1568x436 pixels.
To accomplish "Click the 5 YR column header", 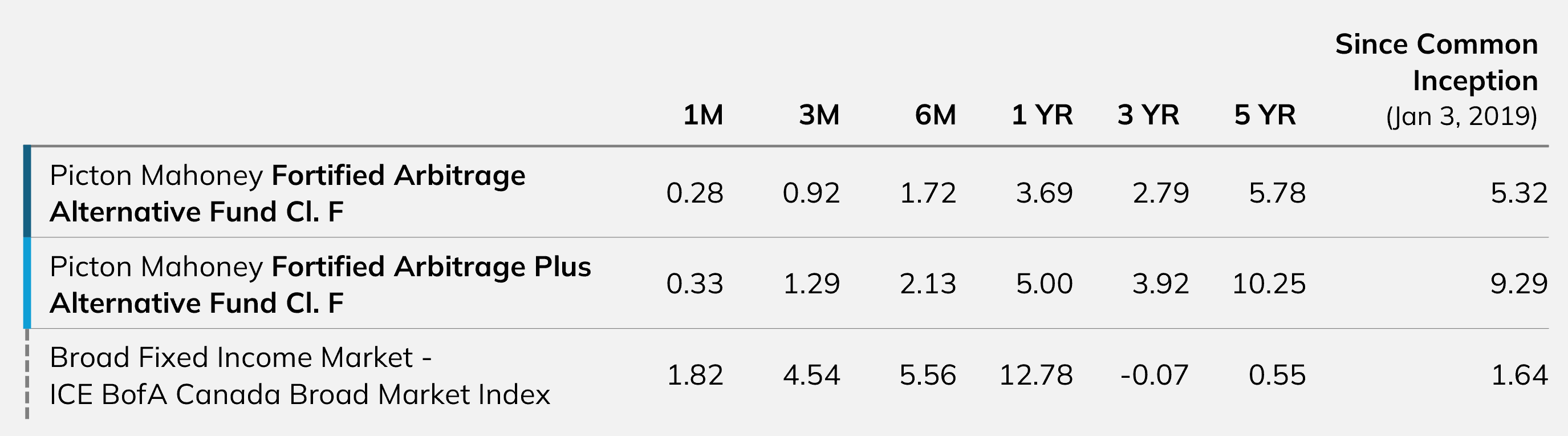I will [1265, 115].
